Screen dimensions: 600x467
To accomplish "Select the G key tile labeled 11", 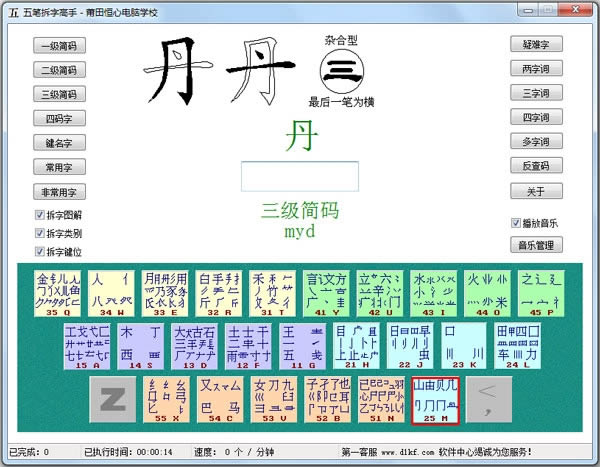I will tap(302, 346).
